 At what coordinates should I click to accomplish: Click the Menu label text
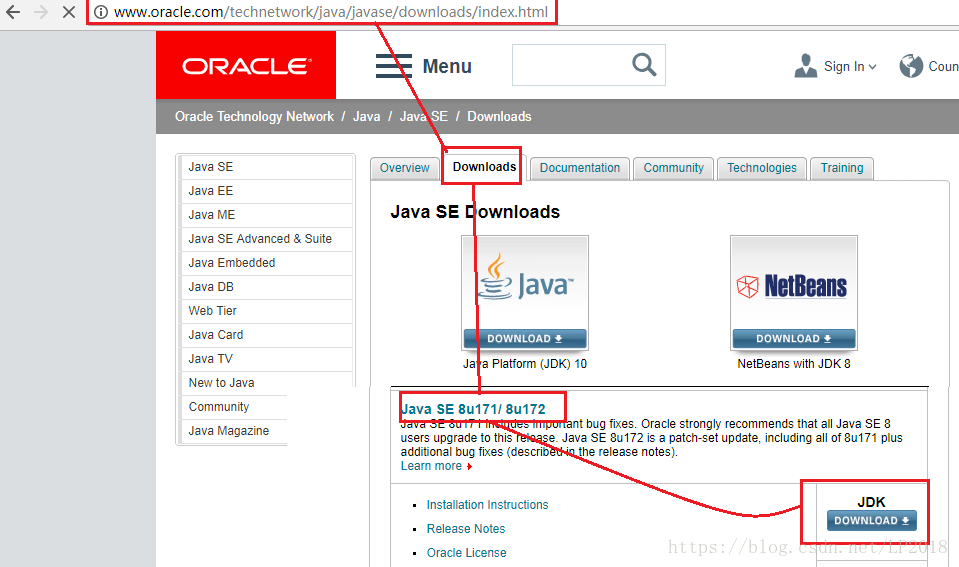click(x=447, y=66)
